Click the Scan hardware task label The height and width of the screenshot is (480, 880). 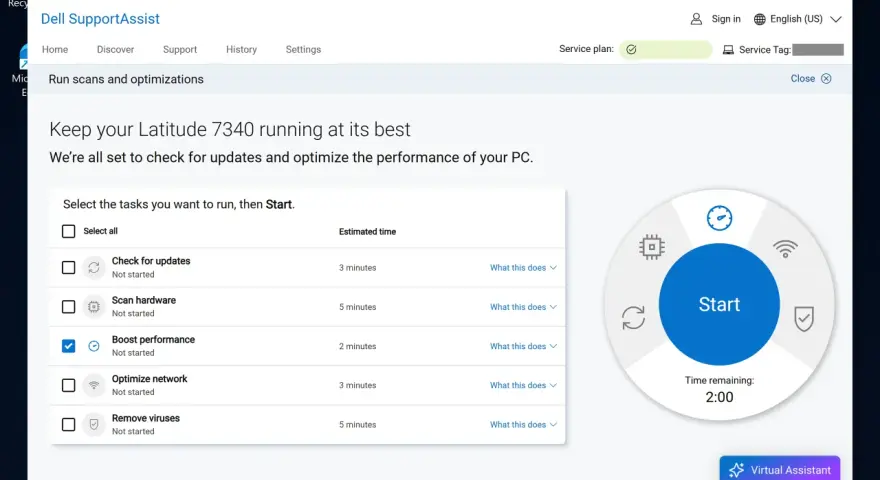pyautogui.click(x=144, y=300)
